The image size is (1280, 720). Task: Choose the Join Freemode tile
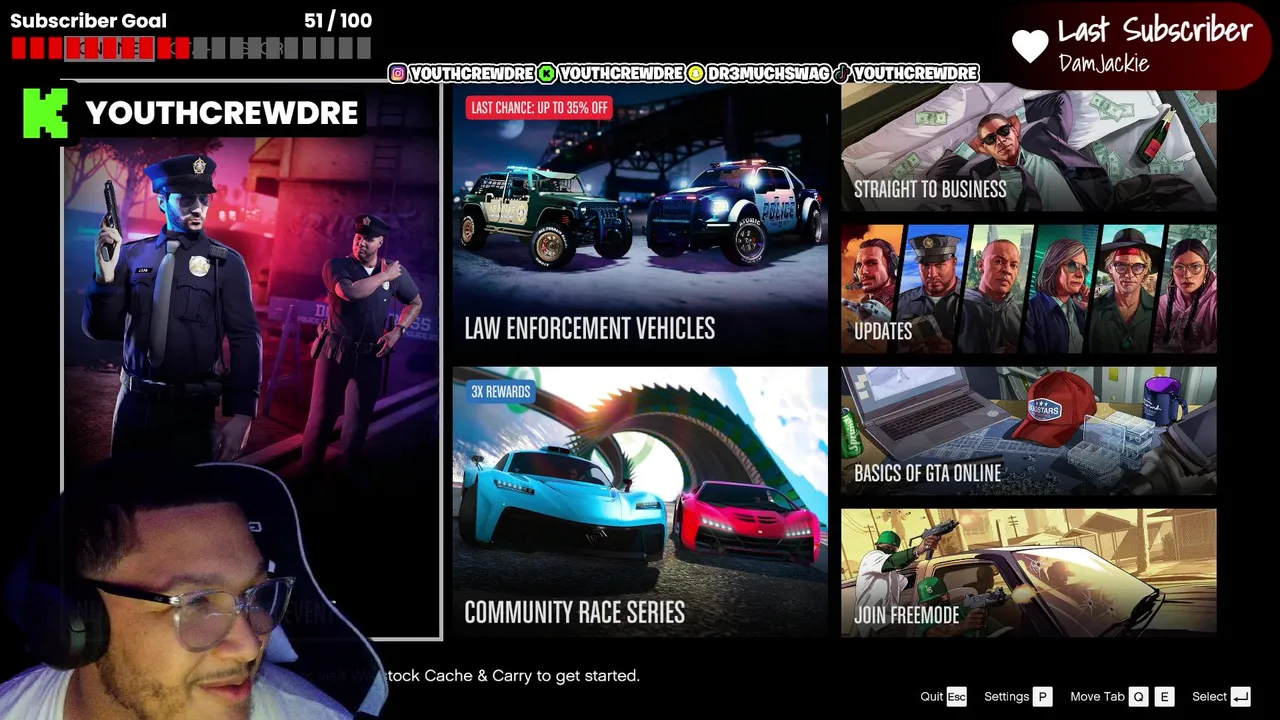pos(1029,573)
